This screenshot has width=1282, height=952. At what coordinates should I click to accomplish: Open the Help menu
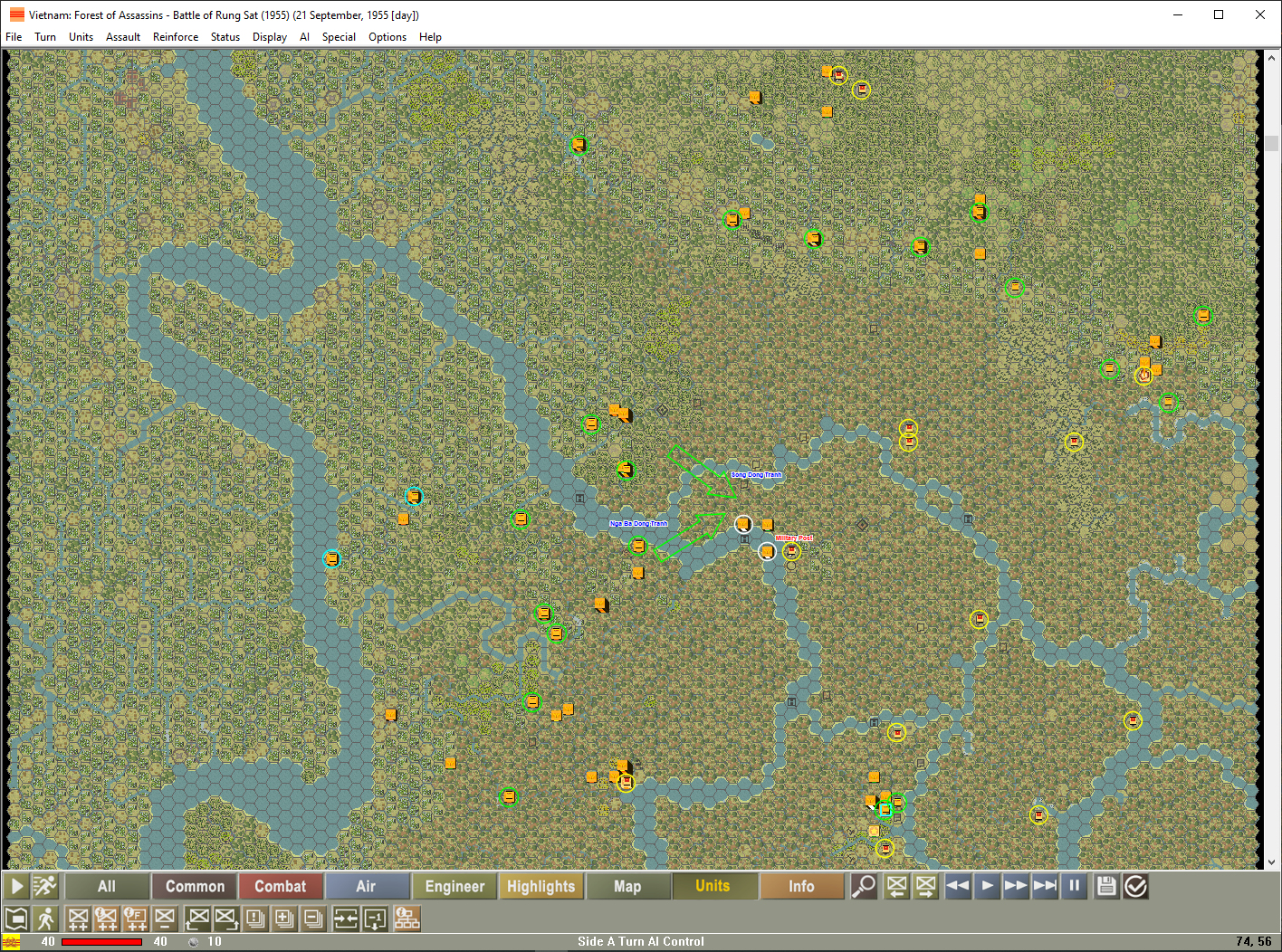click(430, 37)
